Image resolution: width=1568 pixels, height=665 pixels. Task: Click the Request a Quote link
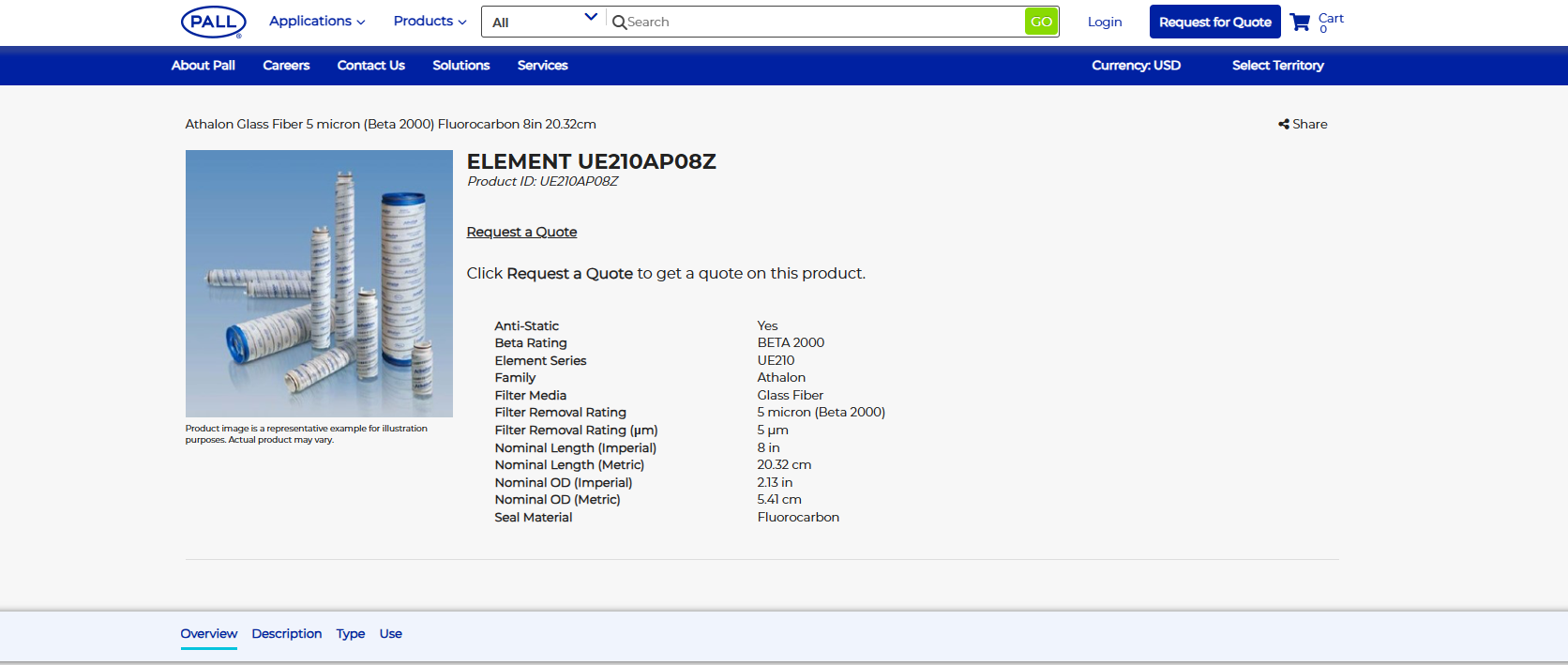[x=521, y=232]
